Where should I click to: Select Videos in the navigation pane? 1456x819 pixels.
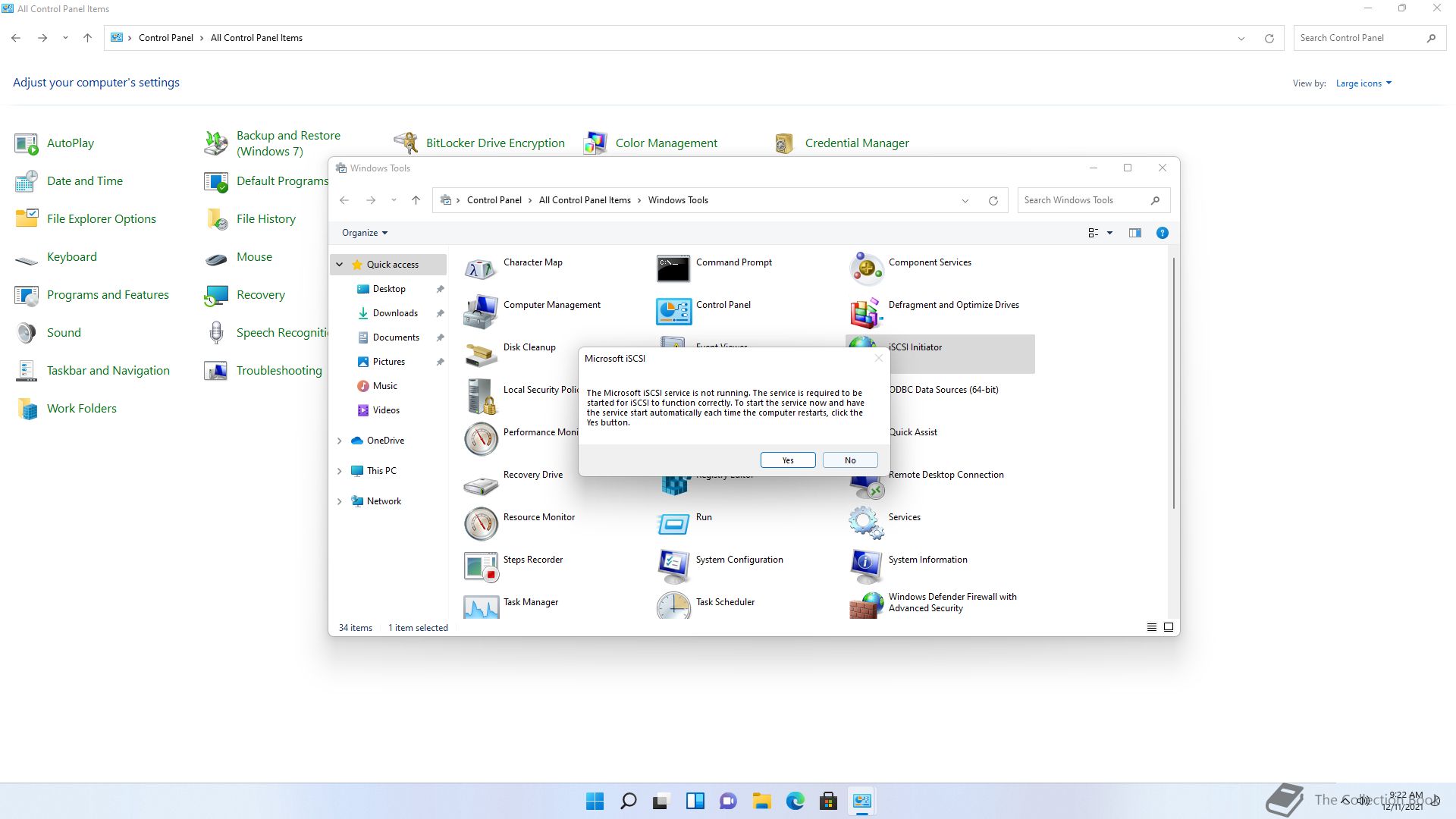click(386, 410)
